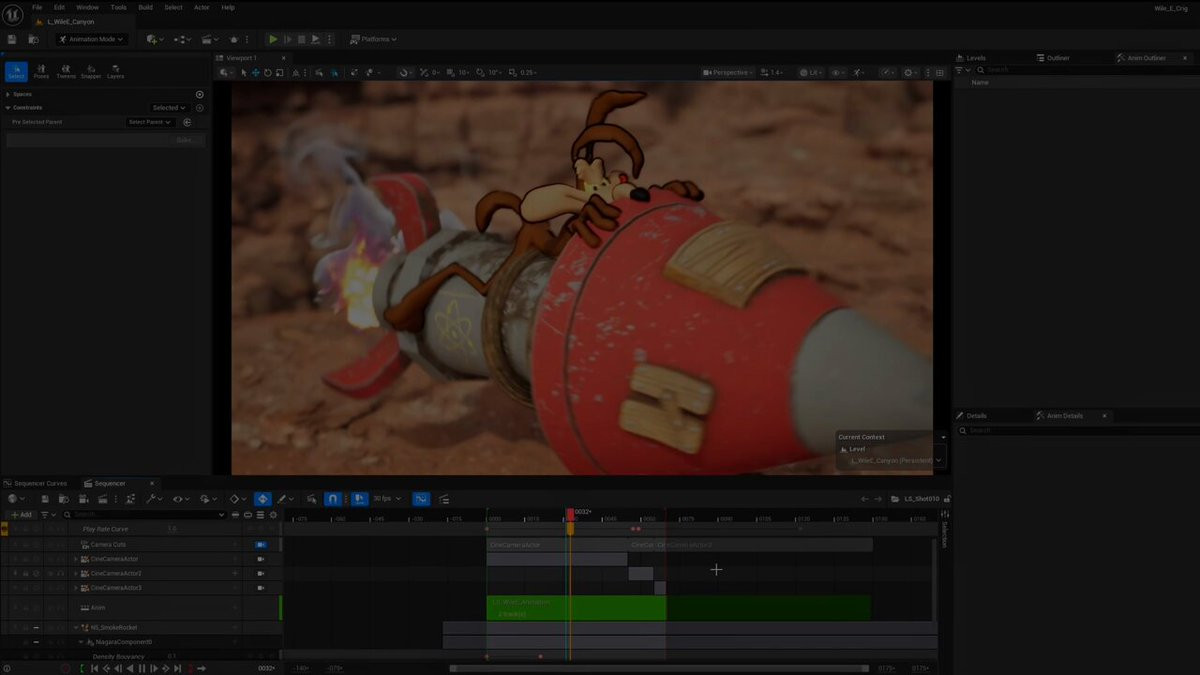Open the Selected constraints dropdown

pyautogui.click(x=169, y=108)
